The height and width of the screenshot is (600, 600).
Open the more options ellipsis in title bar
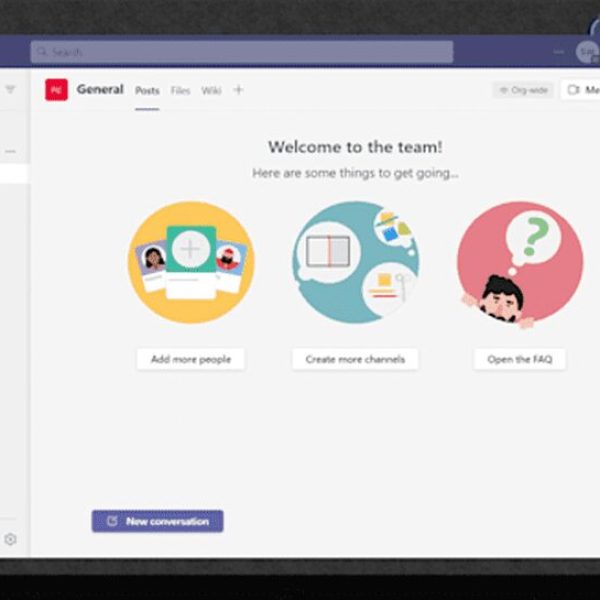pyautogui.click(x=559, y=52)
